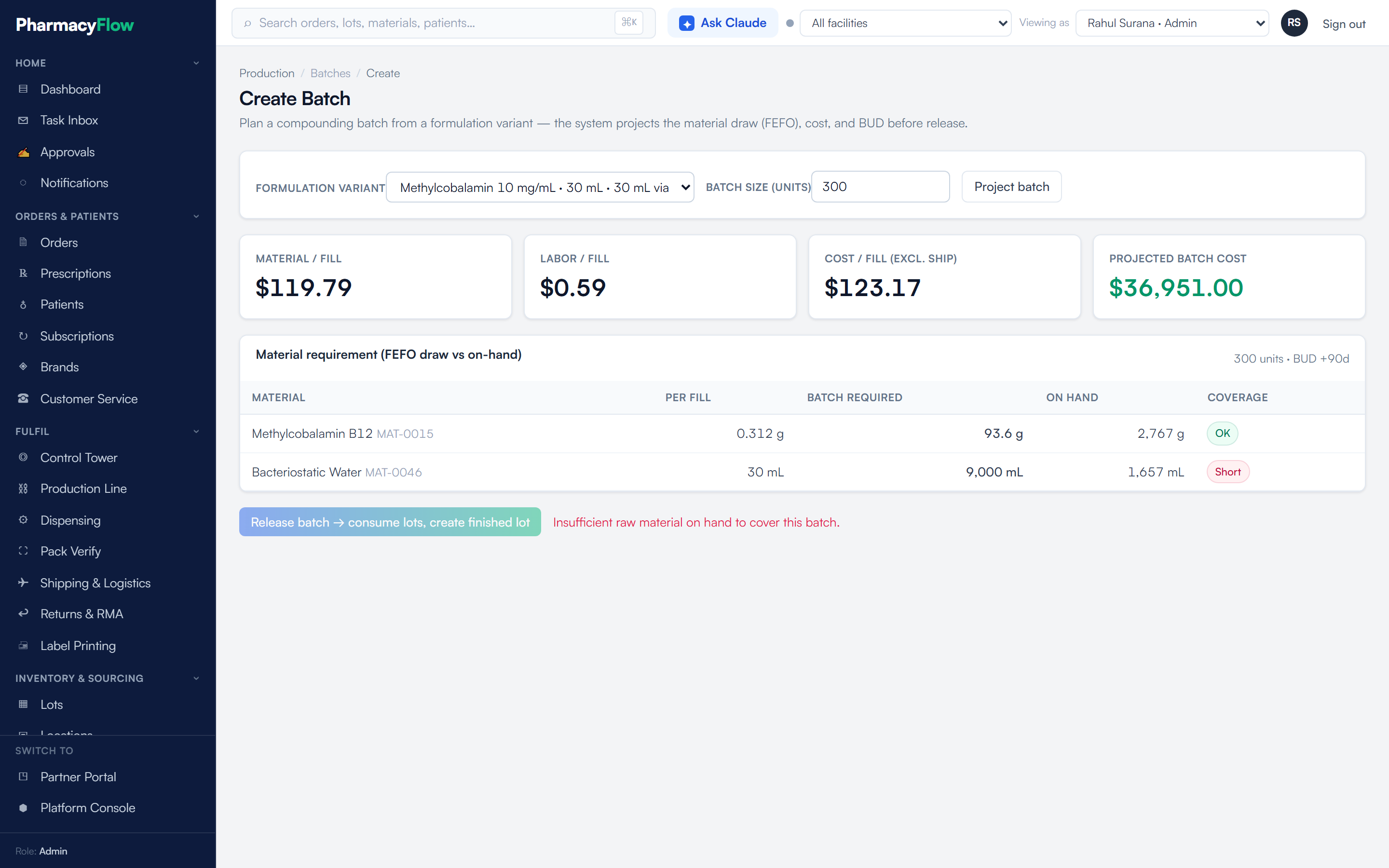Click the Lots grid icon
The height and width of the screenshot is (868, 1389).
tap(23, 705)
